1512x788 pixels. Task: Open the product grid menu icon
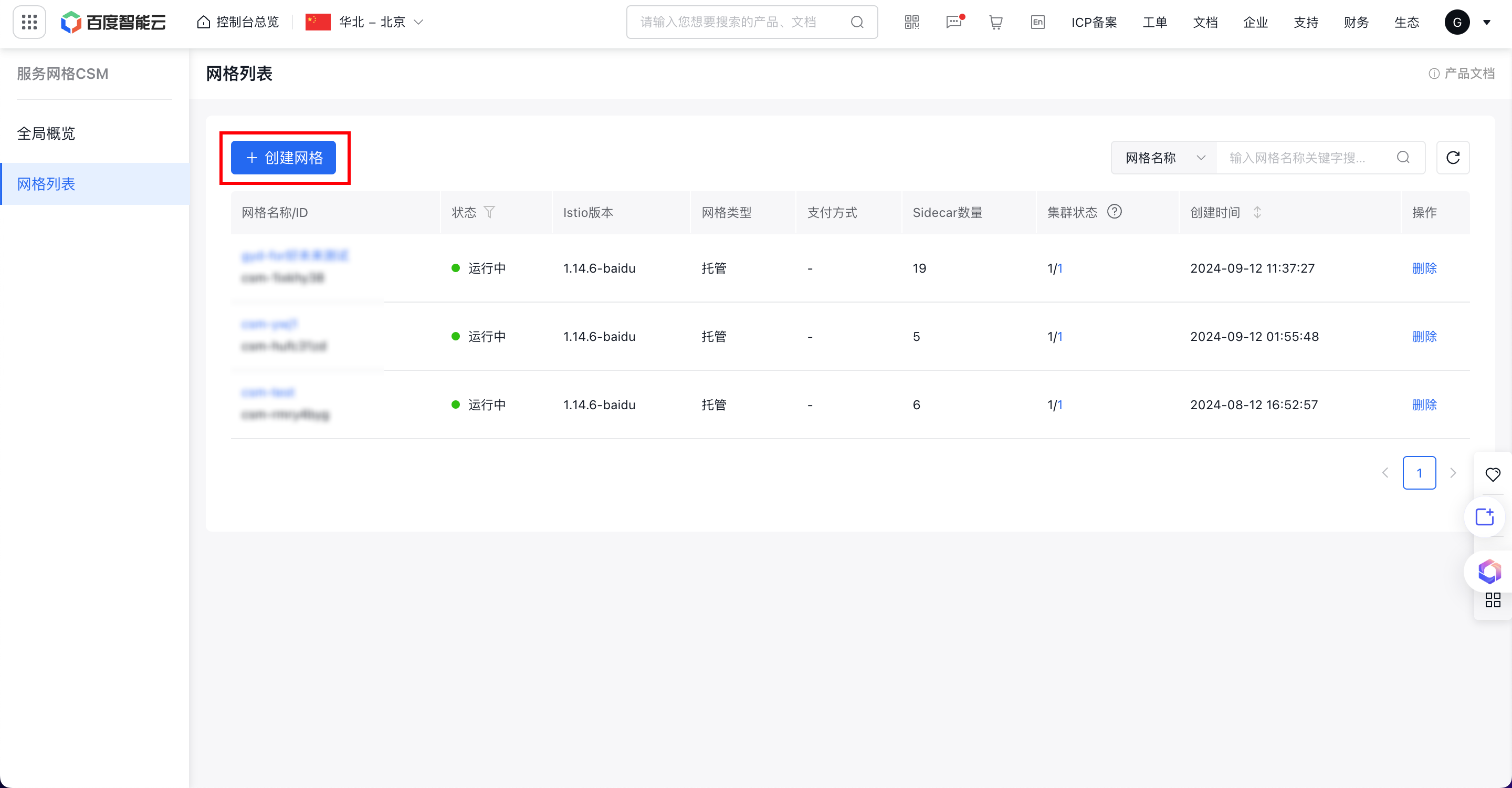(x=29, y=22)
